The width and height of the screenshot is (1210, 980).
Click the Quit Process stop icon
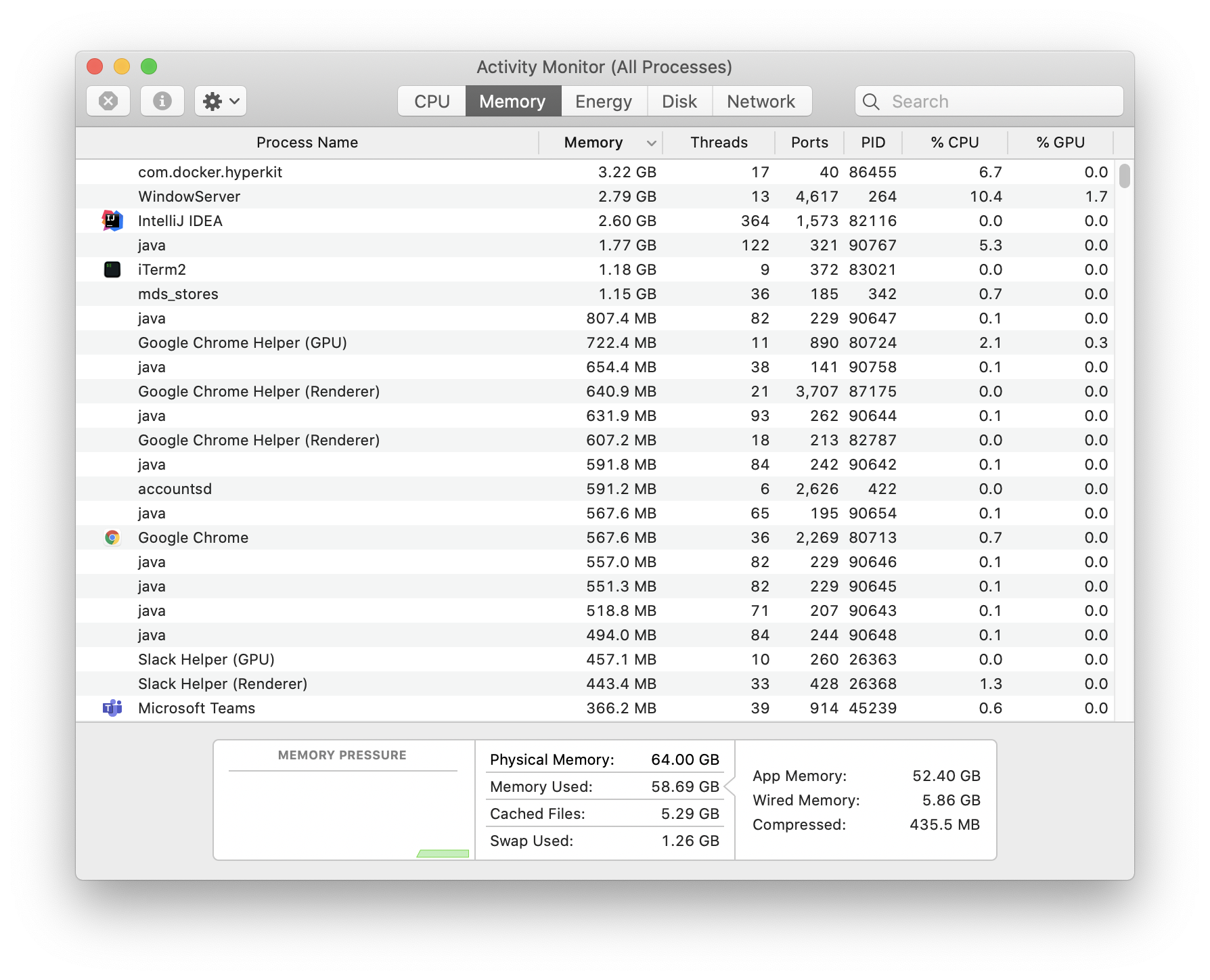pos(108,101)
